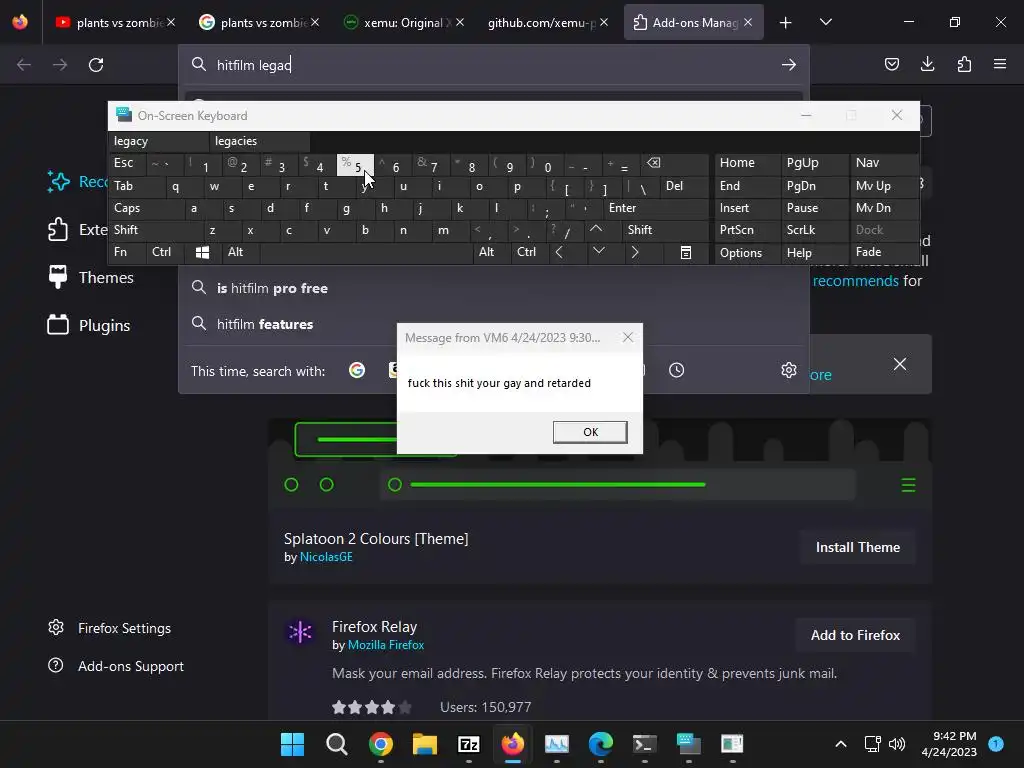The image size is (1024, 768).
Task: Install the Splatoon 2 Colours theme
Action: pos(857,547)
